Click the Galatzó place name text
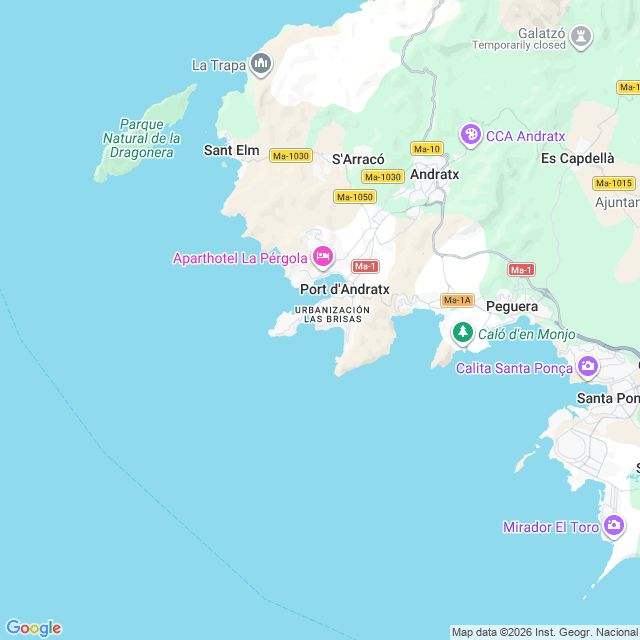This screenshot has width=640, height=640. pos(542,33)
